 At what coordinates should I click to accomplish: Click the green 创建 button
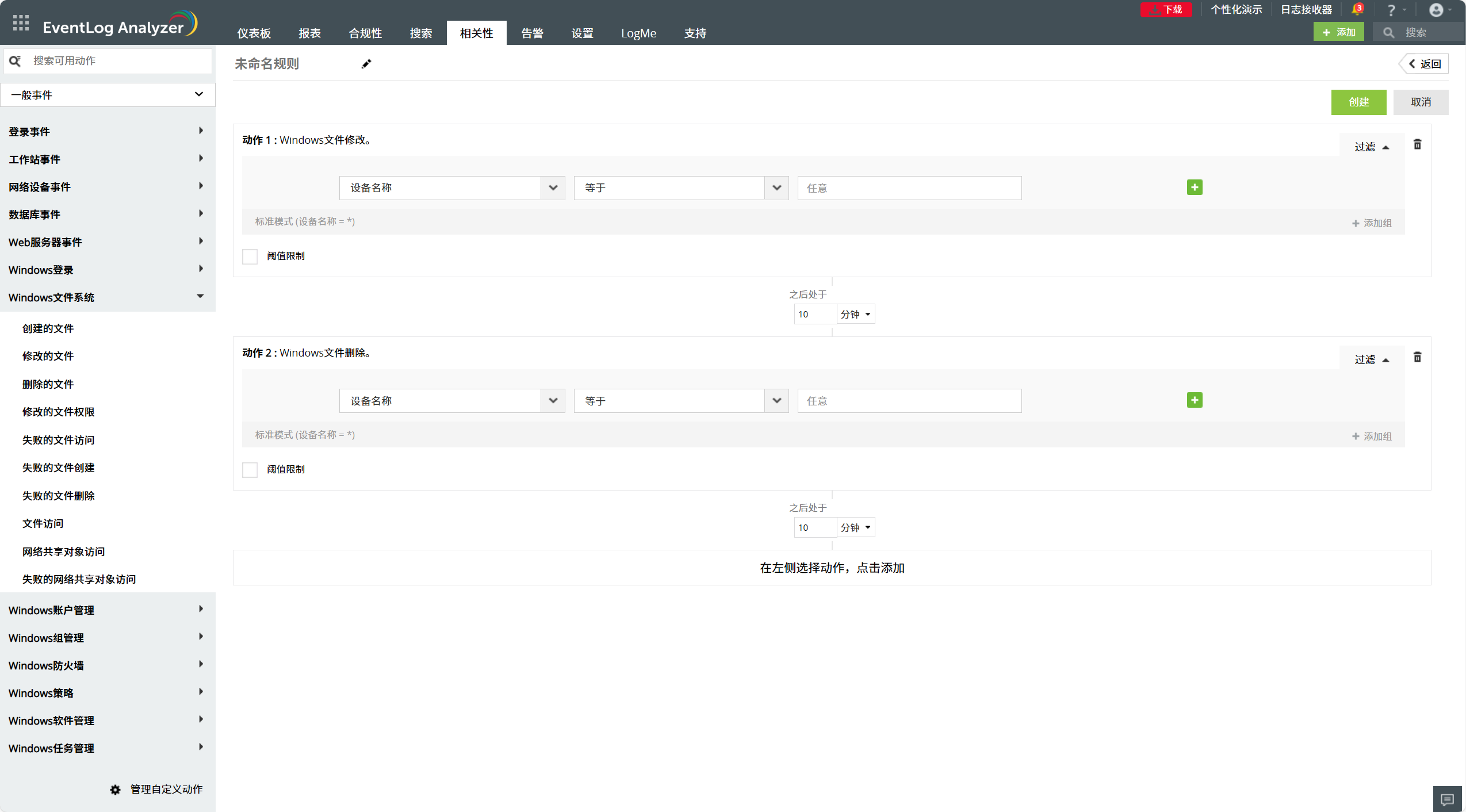[1358, 102]
